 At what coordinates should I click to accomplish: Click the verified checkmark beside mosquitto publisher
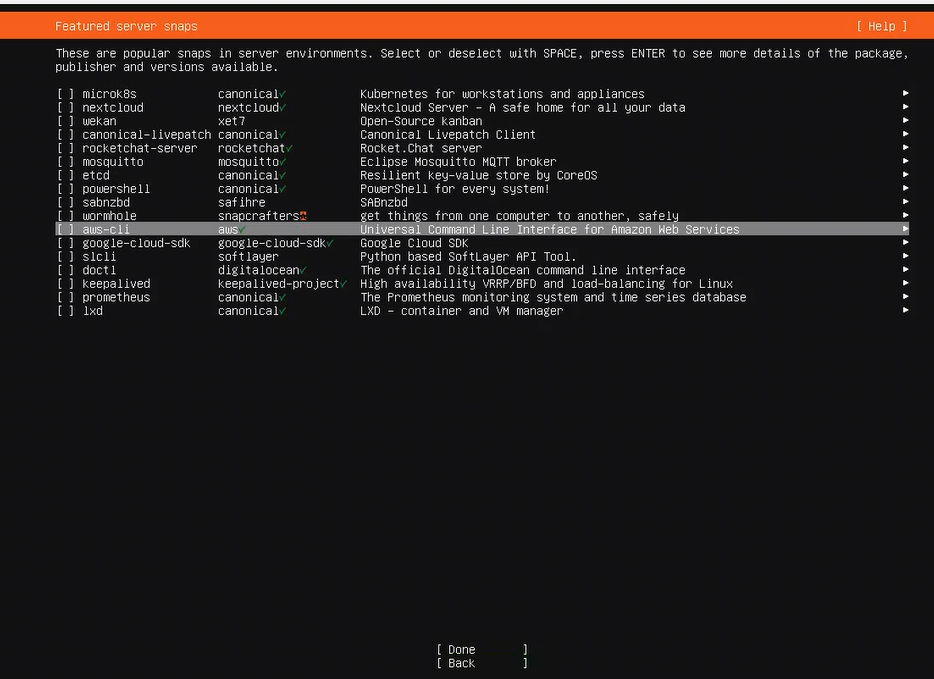coord(284,162)
